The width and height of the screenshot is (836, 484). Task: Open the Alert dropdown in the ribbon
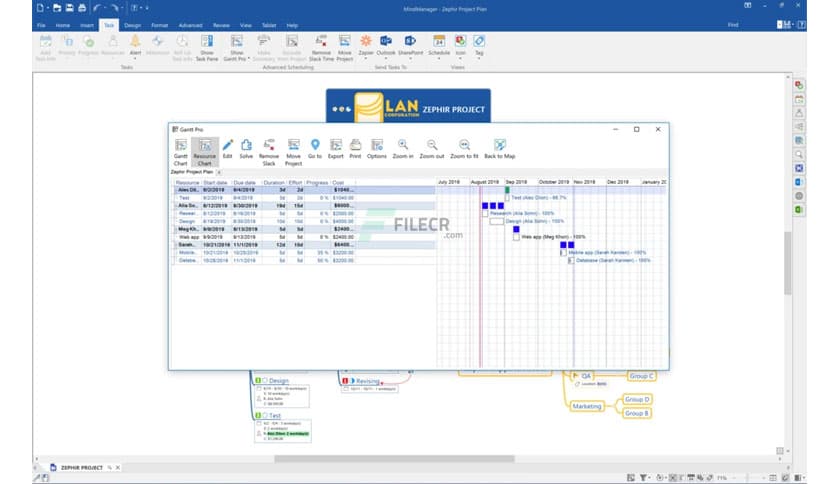click(x=135, y=58)
